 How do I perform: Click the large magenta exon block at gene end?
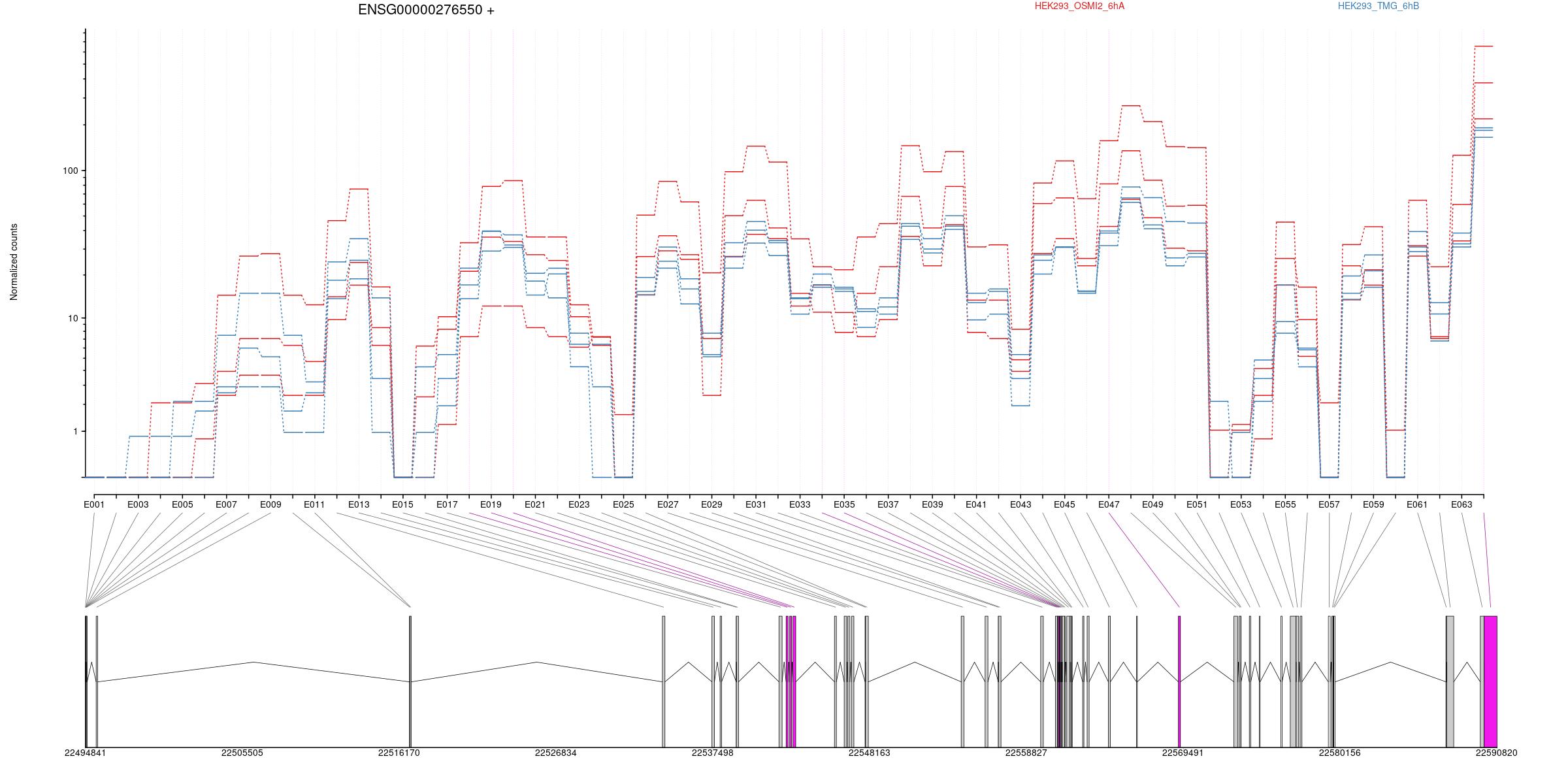(1490, 681)
